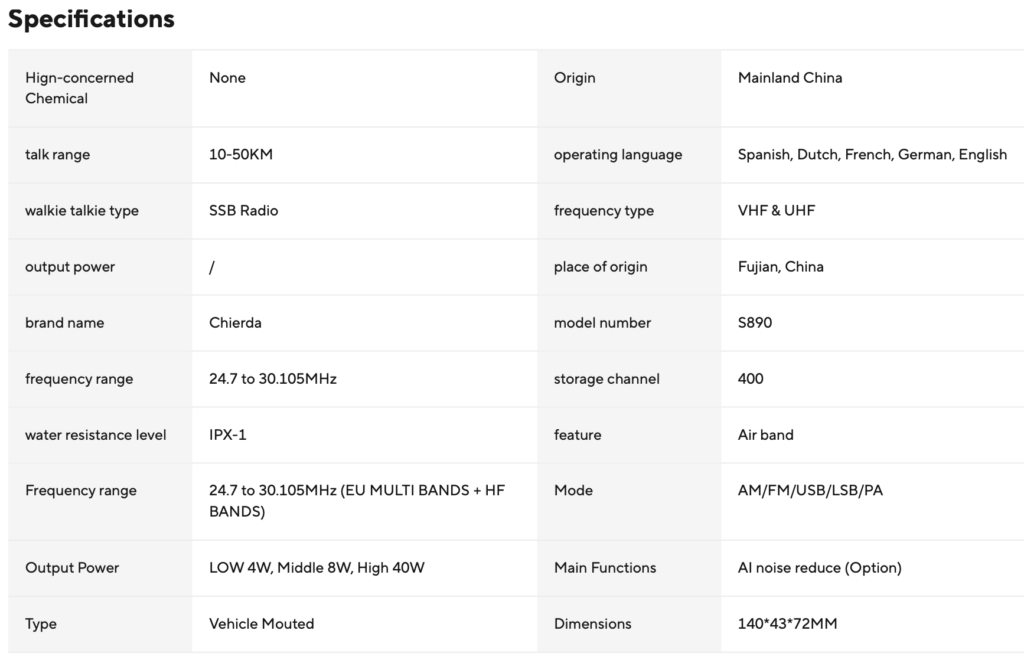
Task: Click the 'talk range' label cell
Action: point(100,155)
